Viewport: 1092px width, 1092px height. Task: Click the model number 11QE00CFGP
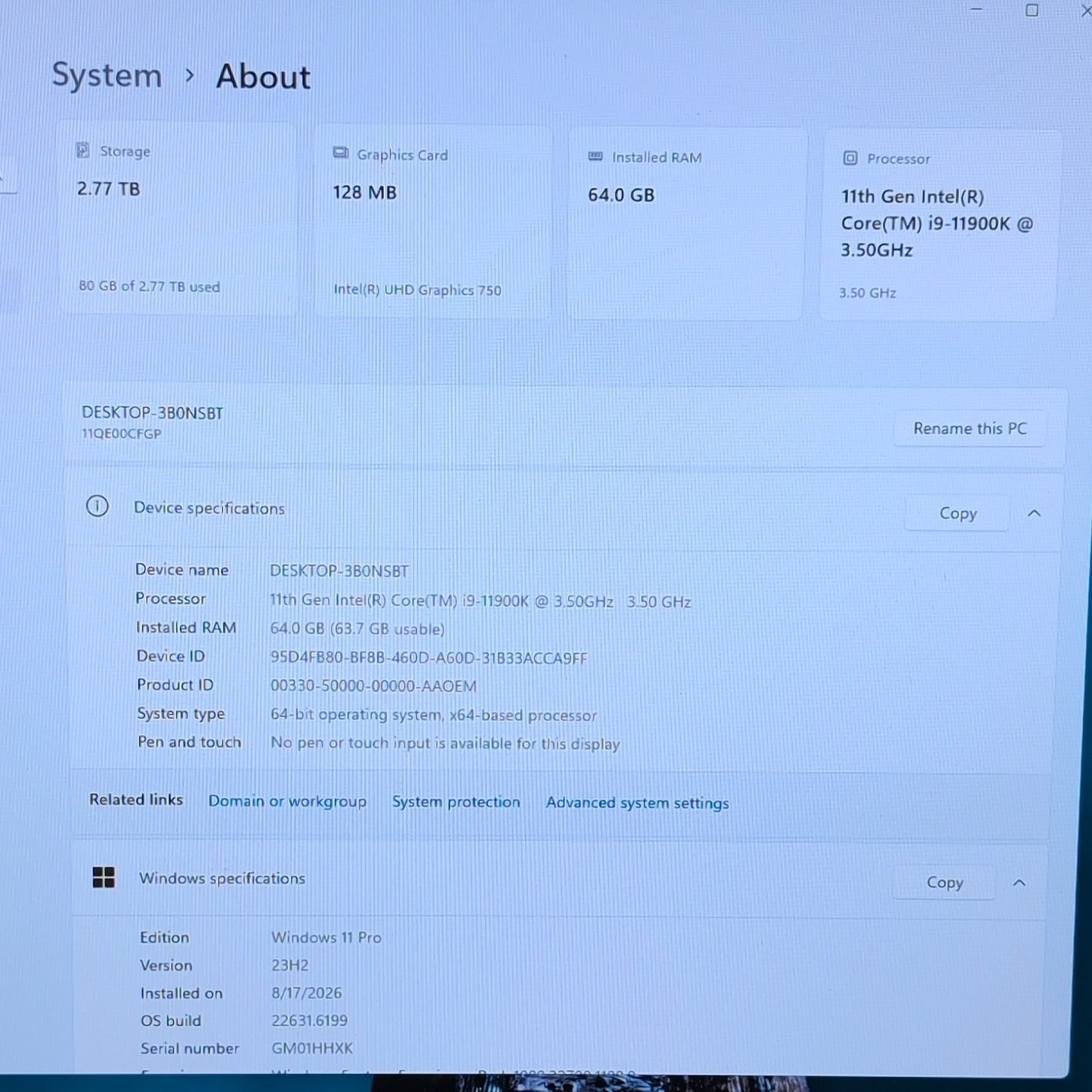point(122,434)
